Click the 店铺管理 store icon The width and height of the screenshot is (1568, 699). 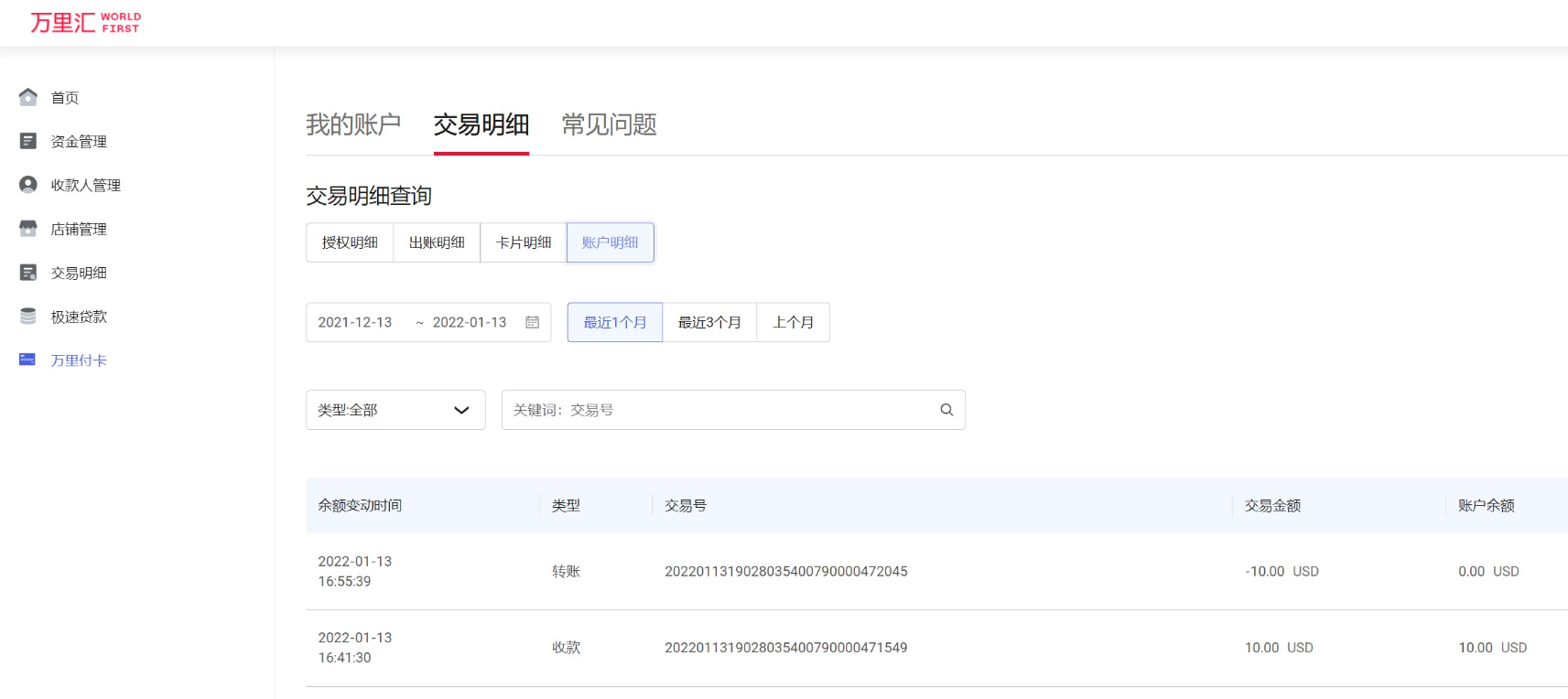point(28,229)
